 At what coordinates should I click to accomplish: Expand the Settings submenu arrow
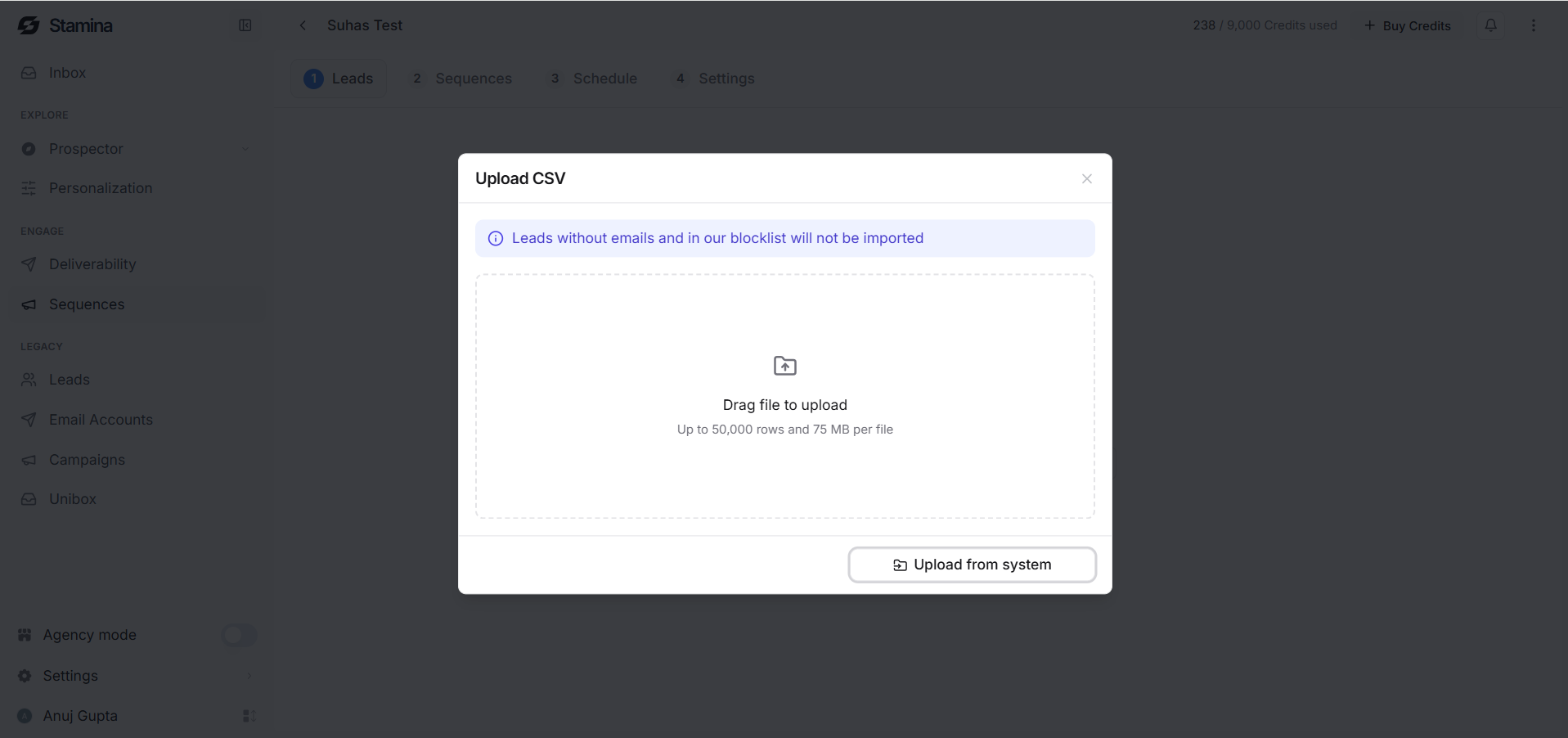coord(249,676)
